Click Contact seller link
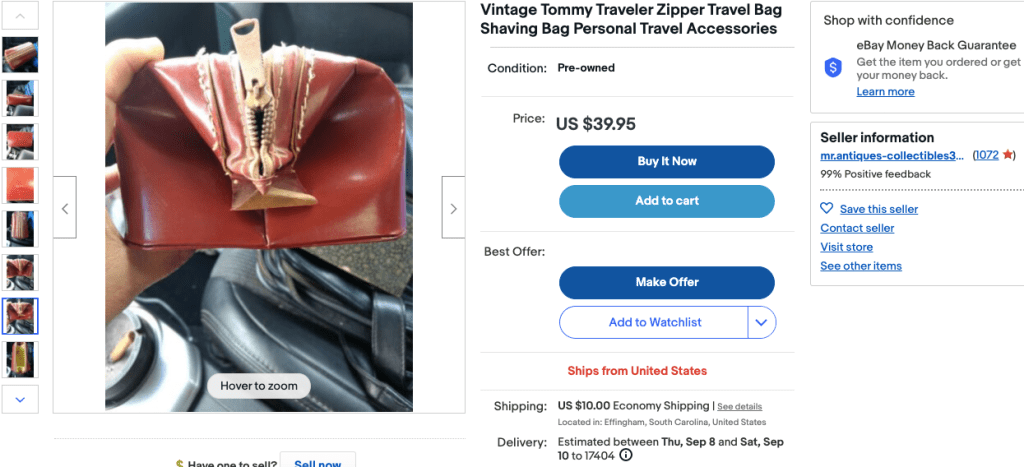Image resolution: width=1024 pixels, height=467 pixels. 857,228
